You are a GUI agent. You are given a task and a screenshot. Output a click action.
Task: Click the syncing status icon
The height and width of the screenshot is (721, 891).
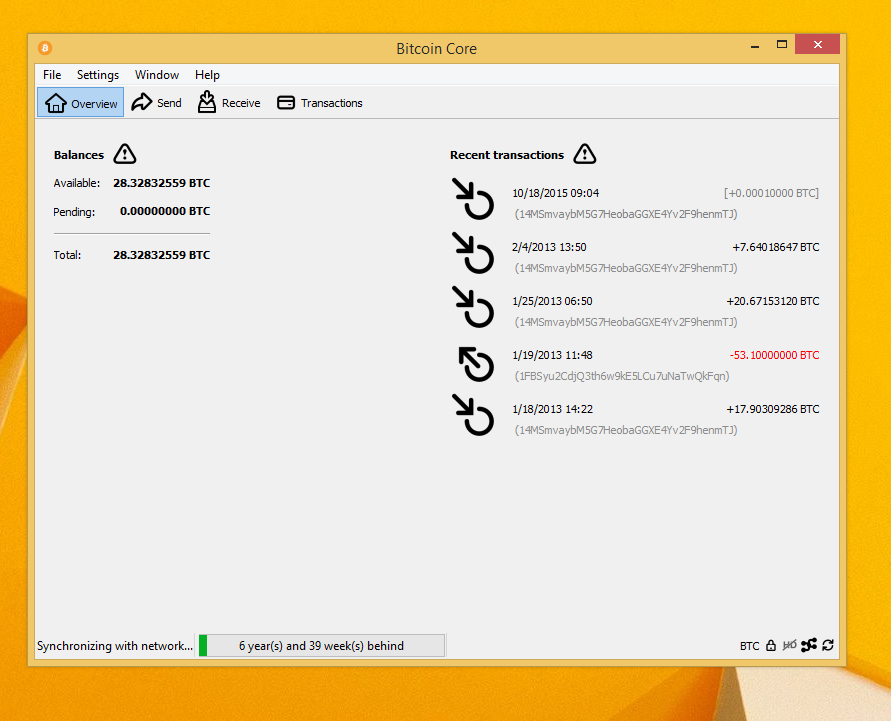pos(828,645)
